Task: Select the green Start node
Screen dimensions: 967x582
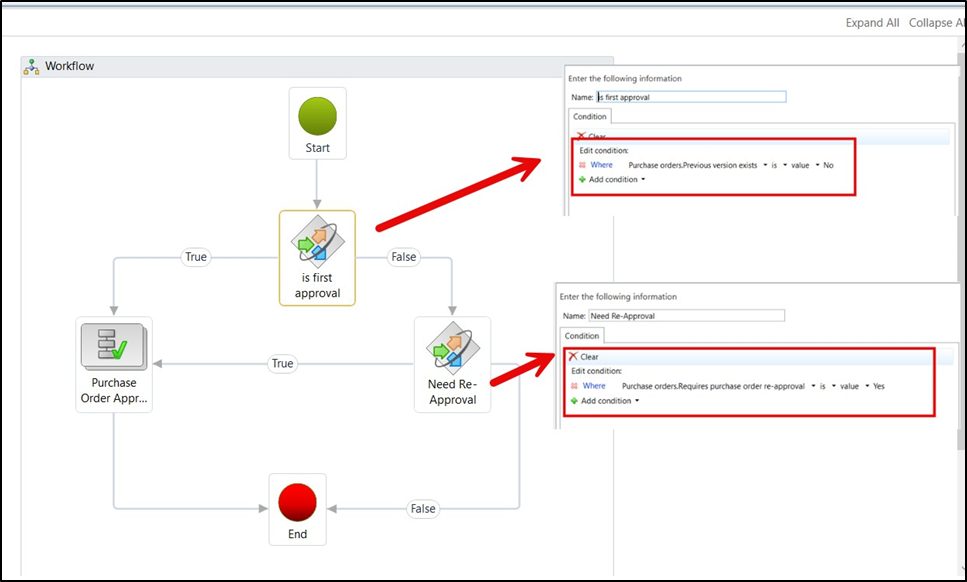Action: tap(317, 118)
